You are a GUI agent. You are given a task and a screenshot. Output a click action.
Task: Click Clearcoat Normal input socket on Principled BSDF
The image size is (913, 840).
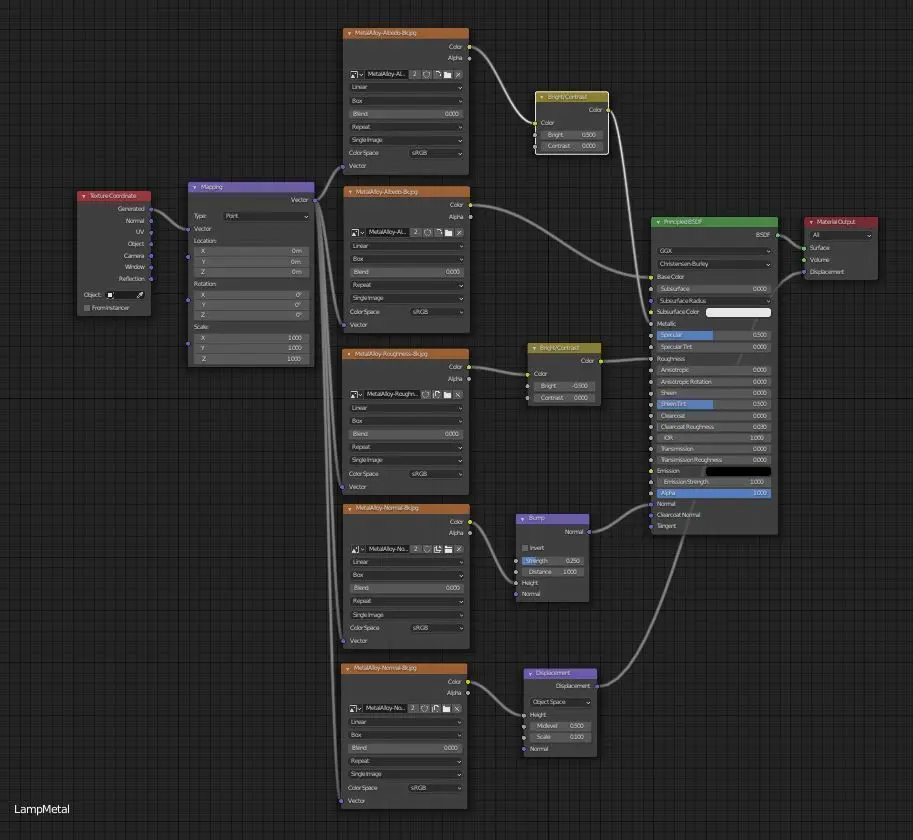(651, 515)
